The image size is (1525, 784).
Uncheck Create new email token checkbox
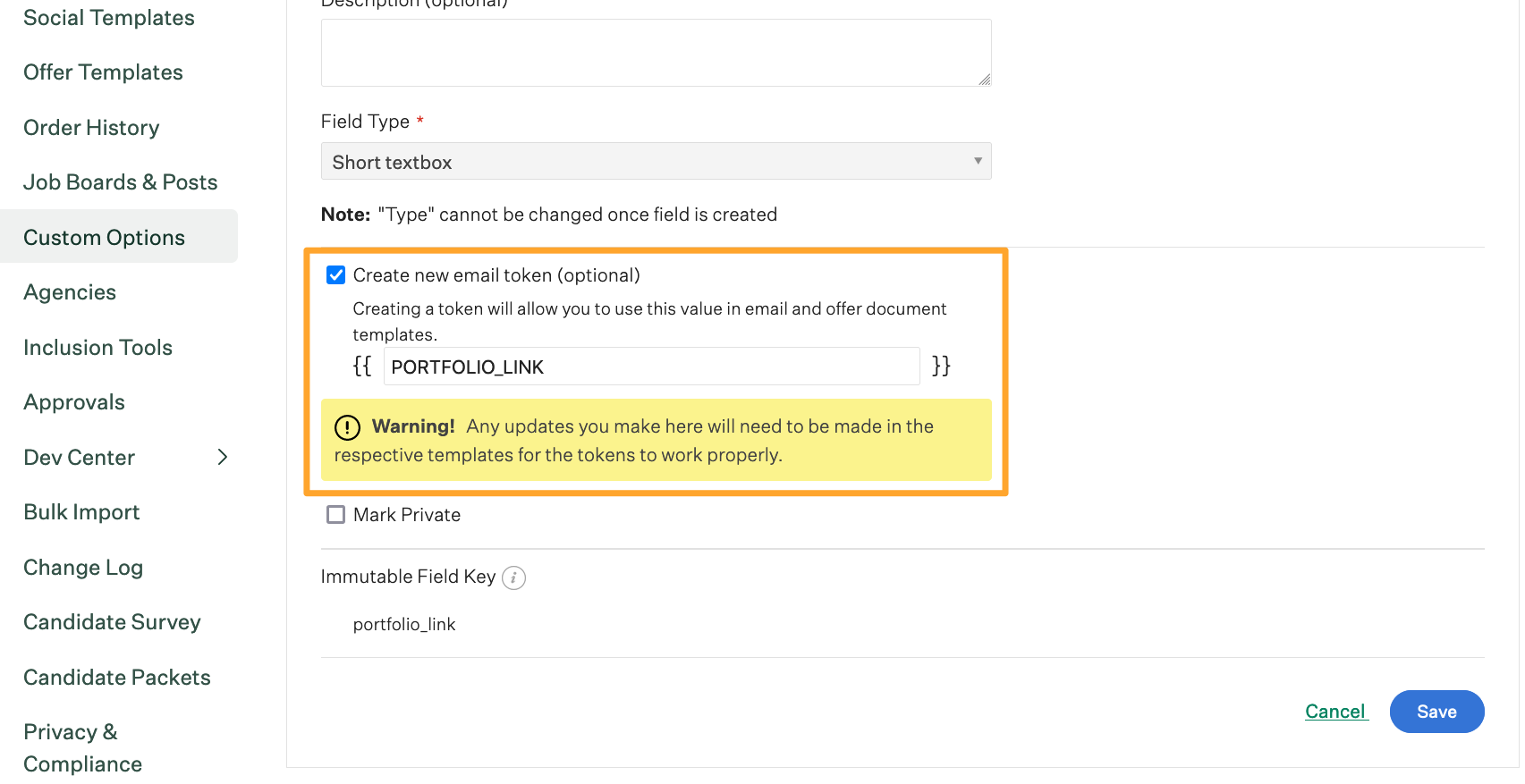(336, 275)
